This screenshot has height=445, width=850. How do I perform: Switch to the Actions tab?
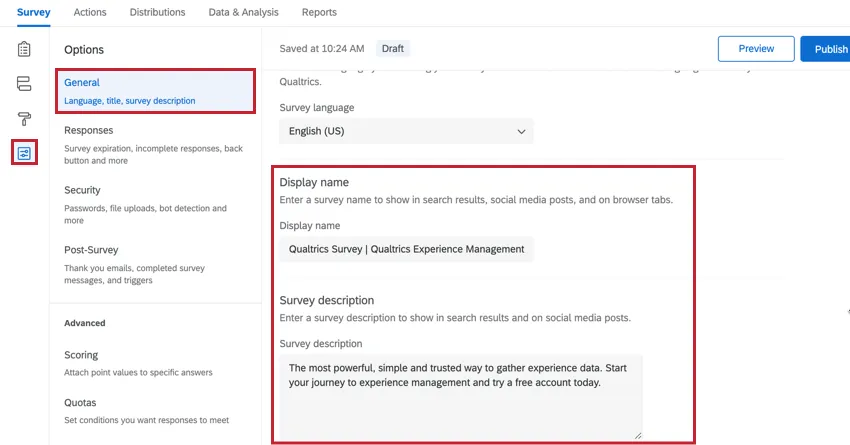(x=90, y=12)
